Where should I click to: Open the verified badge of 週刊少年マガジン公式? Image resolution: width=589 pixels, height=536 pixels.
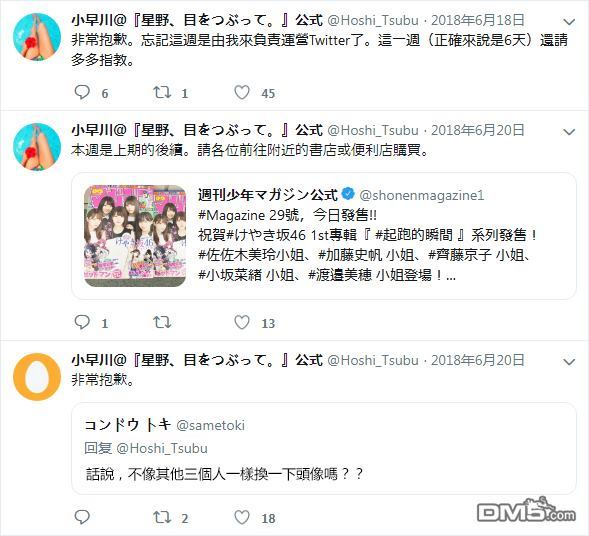tap(348, 194)
